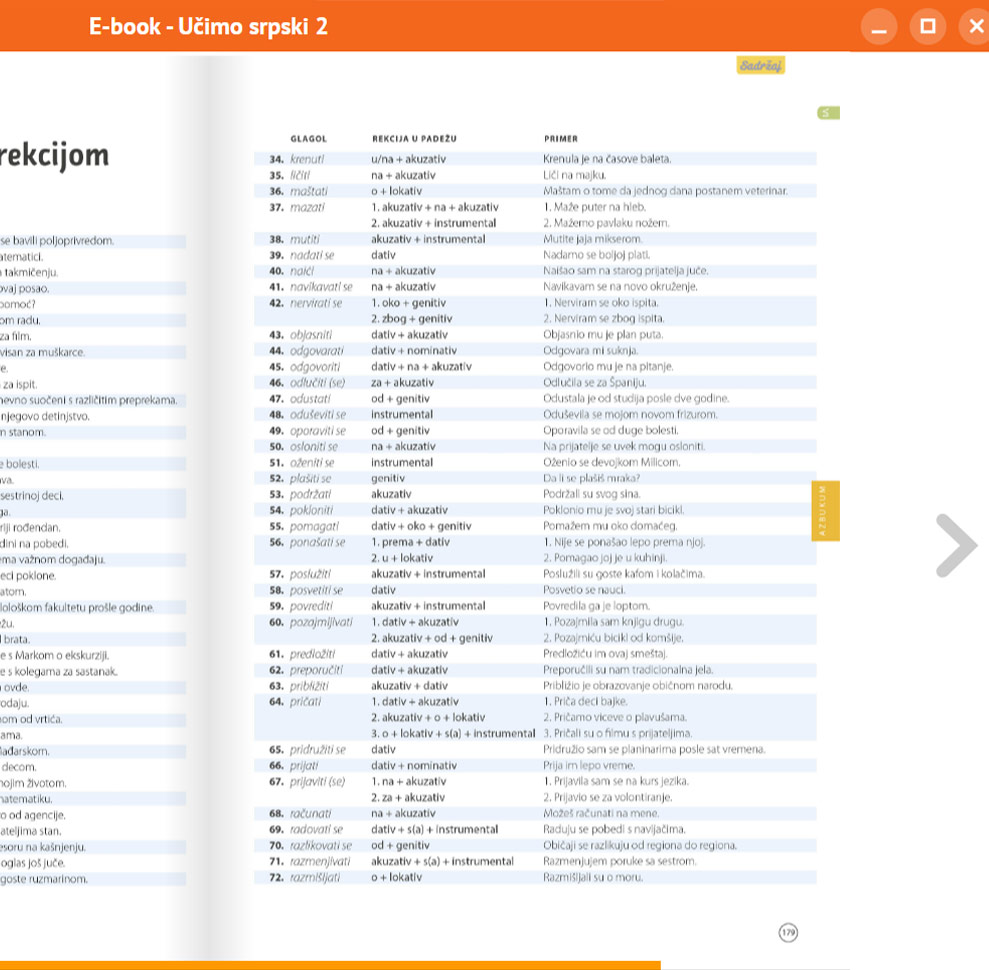Click verb entry 64 pričati
989x970 pixels.
pos(306,701)
